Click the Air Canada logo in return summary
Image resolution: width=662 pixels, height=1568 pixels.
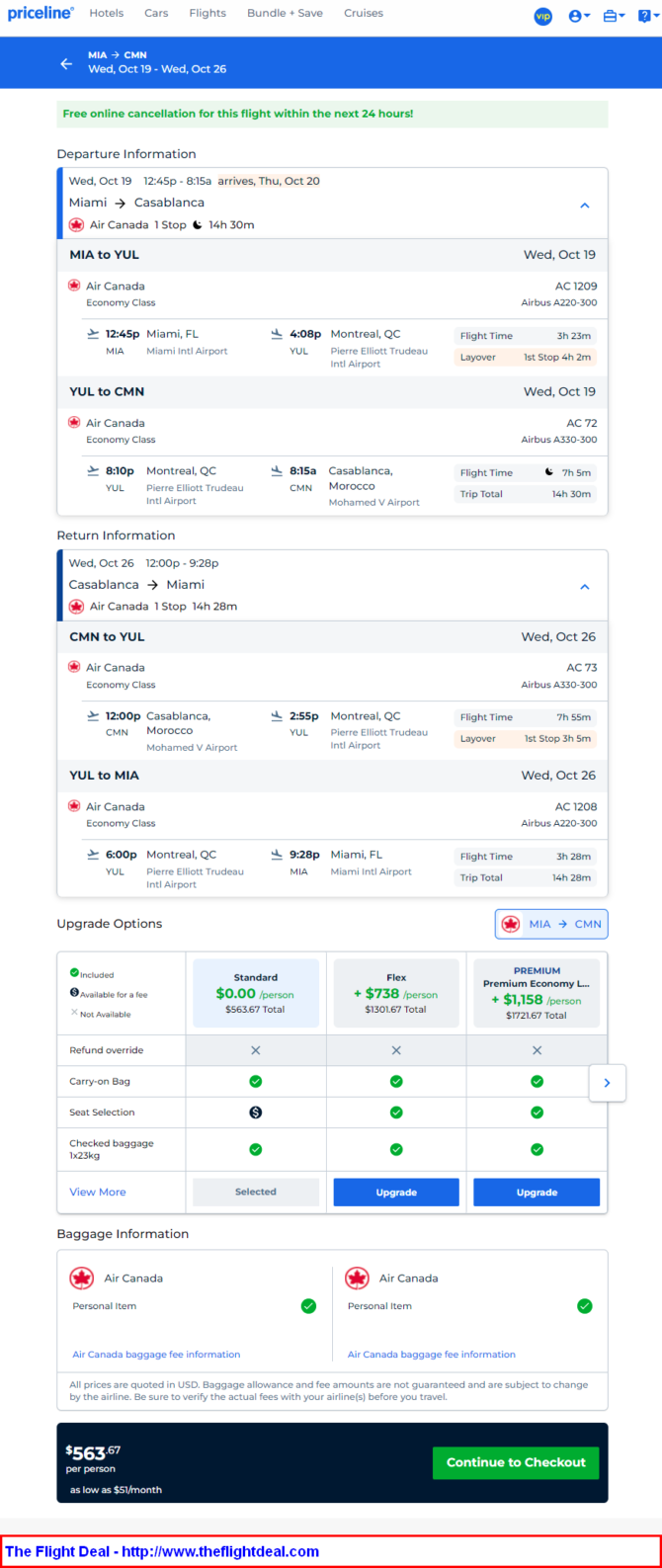76,607
